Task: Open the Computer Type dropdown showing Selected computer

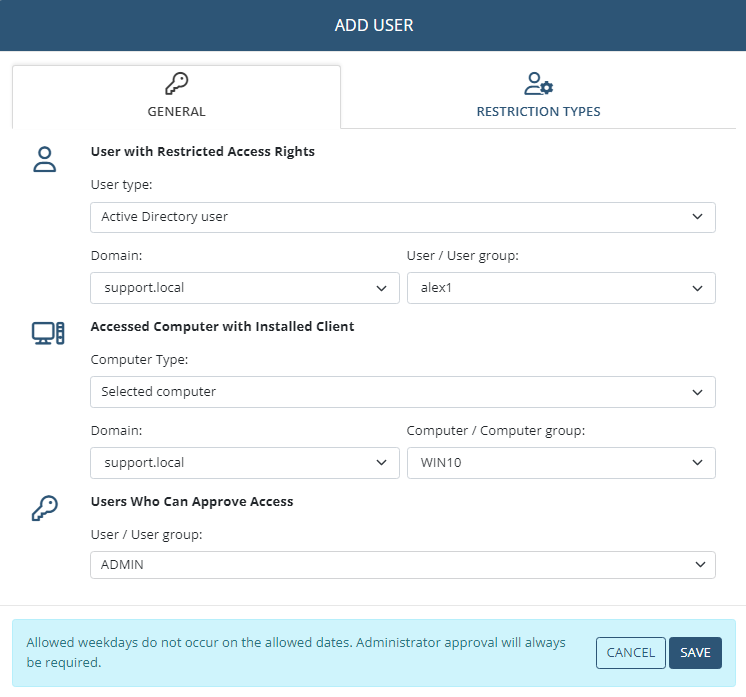Action: pyautogui.click(x=402, y=392)
